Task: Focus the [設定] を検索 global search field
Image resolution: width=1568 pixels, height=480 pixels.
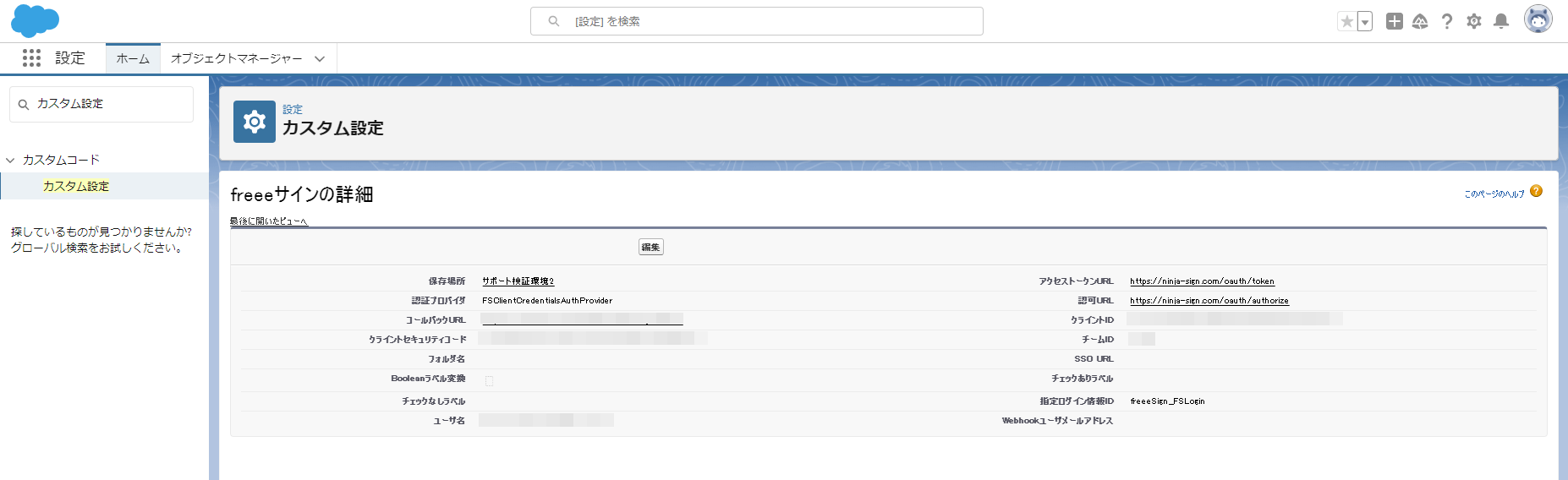Action: pos(756,21)
